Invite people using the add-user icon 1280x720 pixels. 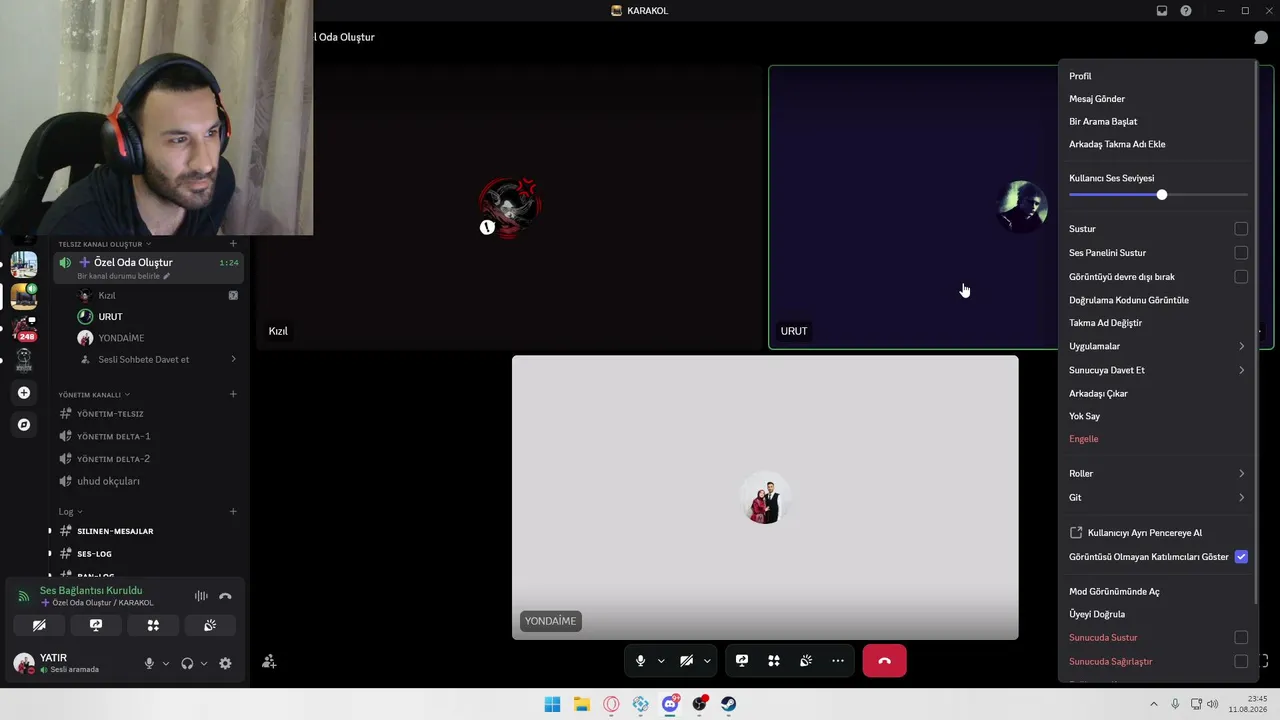click(269, 661)
